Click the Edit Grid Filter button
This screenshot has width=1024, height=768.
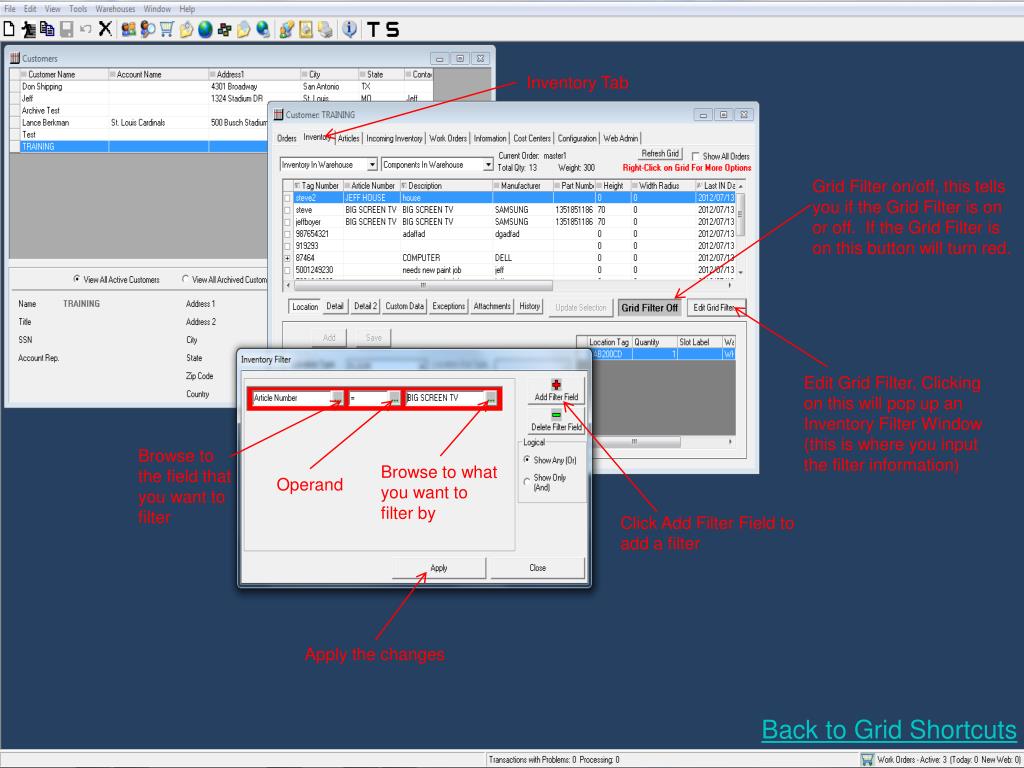pos(716,308)
